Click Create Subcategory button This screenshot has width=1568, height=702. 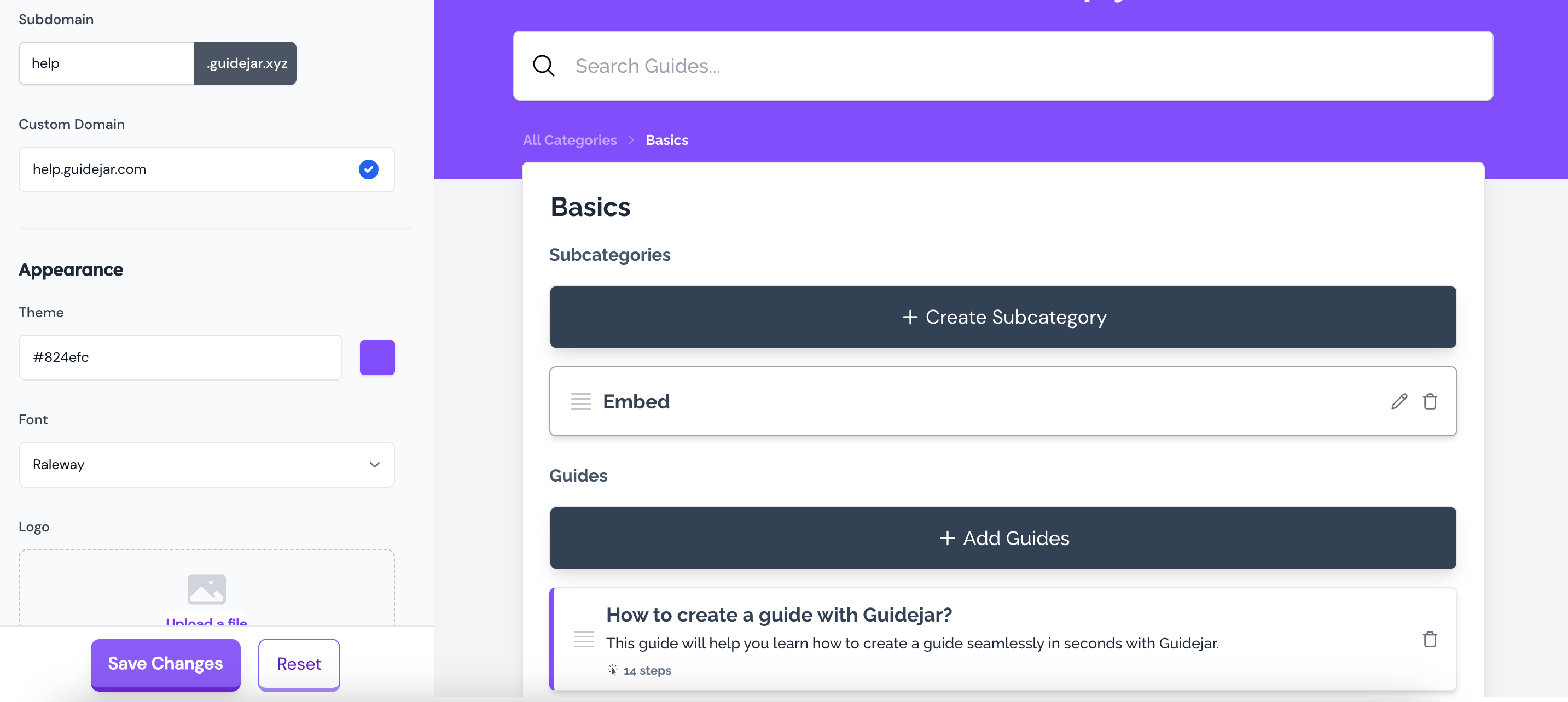pyautogui.click(x=1002, y=317)
